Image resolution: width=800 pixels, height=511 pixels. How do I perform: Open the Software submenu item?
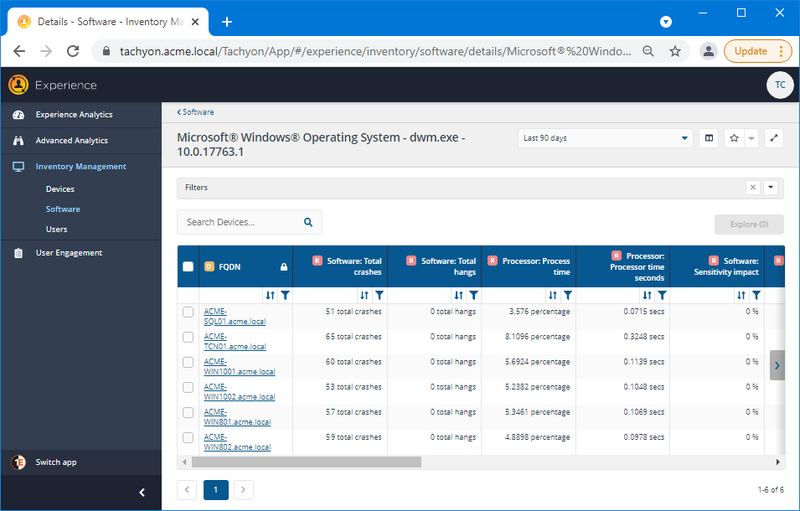click(63, 209)
